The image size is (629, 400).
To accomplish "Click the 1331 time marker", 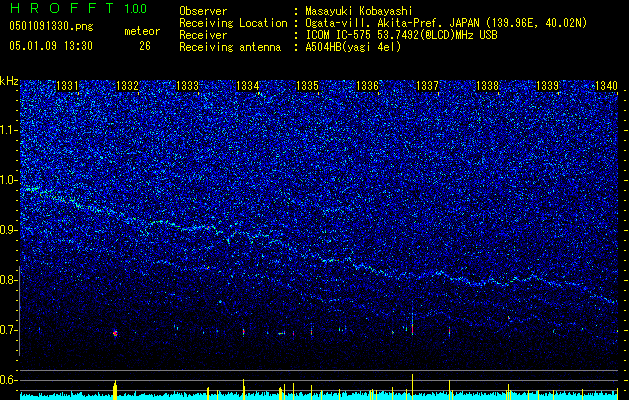I will (67, 85).
